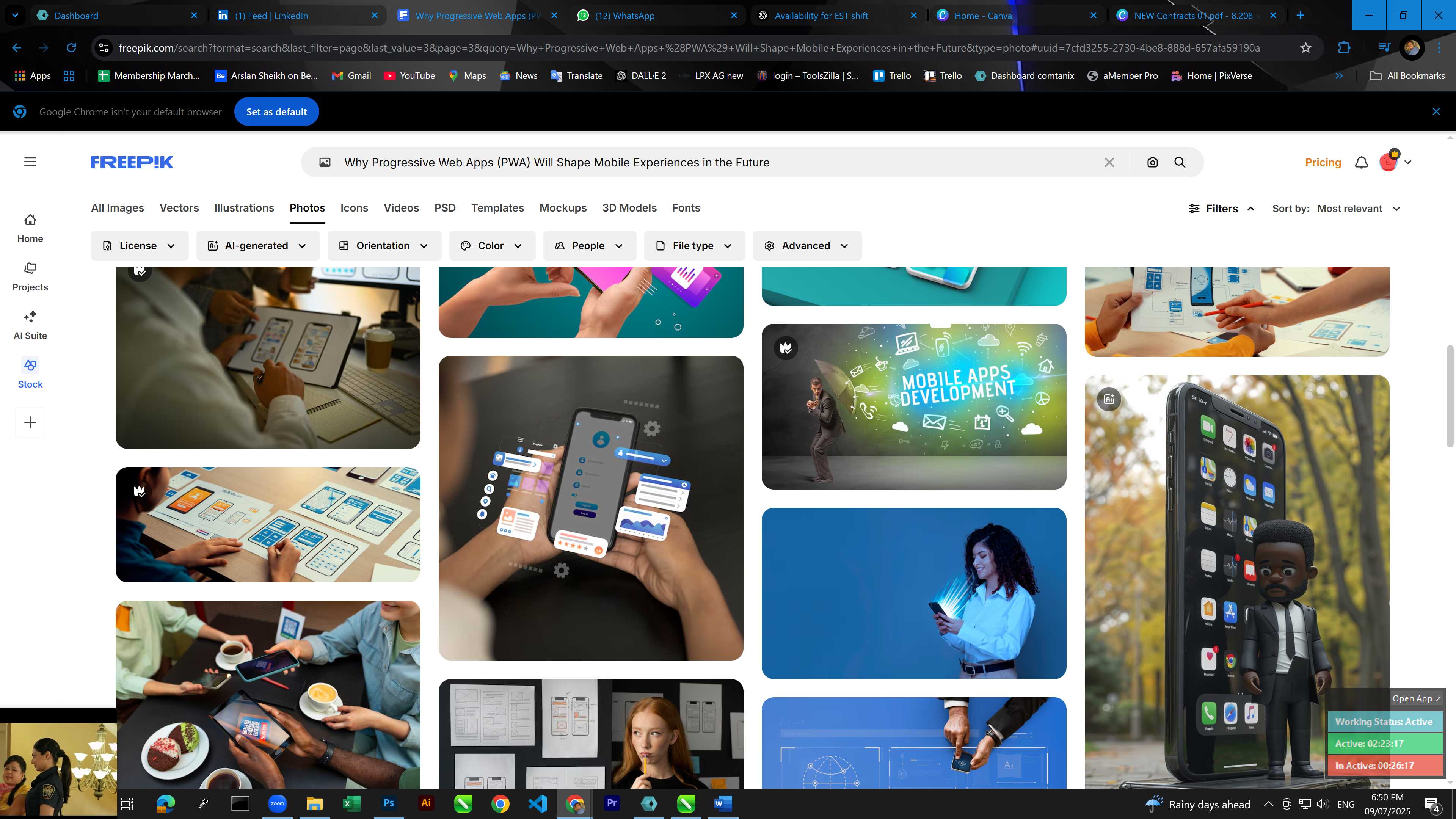Open the woman with glowing phone photo
The height and width of the screenshot is (819, 1456).
[x=913, y=593]
